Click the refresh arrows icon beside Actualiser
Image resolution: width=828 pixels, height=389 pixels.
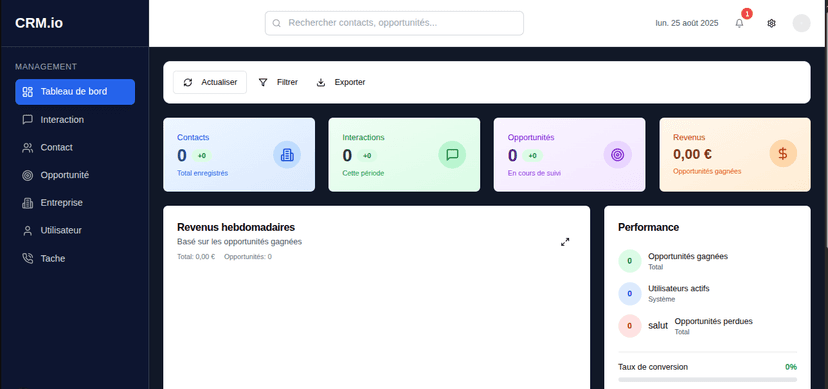188,82
